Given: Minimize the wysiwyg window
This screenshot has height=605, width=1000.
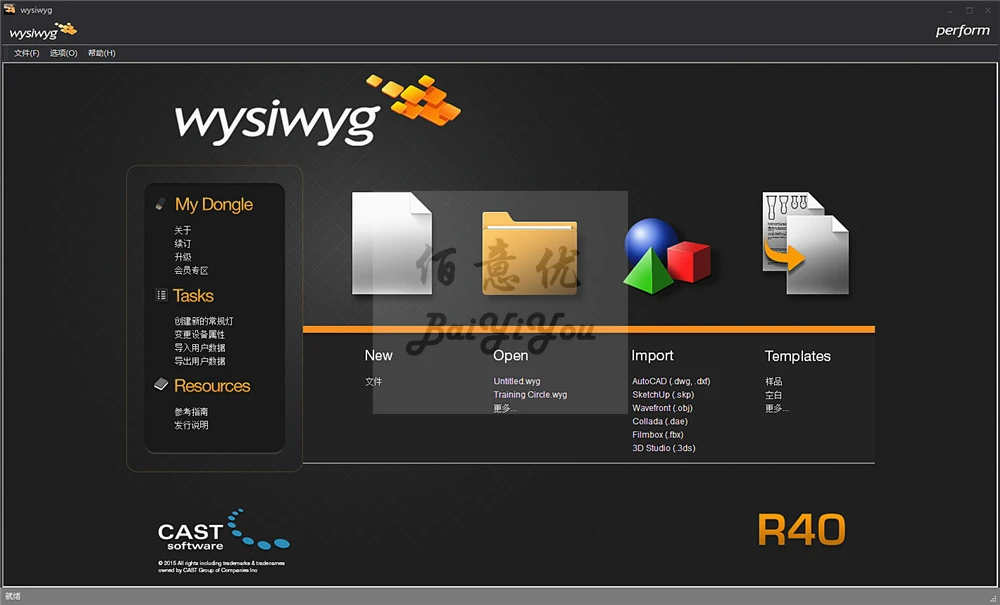Looking at the screenshot, I should pos(950,10).
